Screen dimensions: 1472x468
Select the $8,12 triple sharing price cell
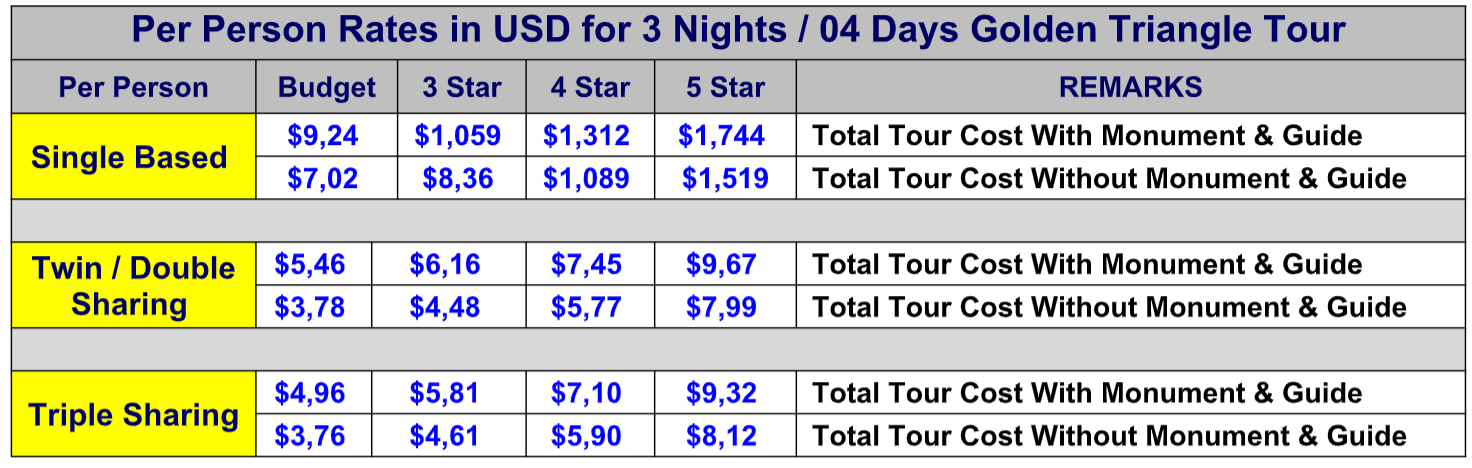pyautogui.click(x=721, y=435)
